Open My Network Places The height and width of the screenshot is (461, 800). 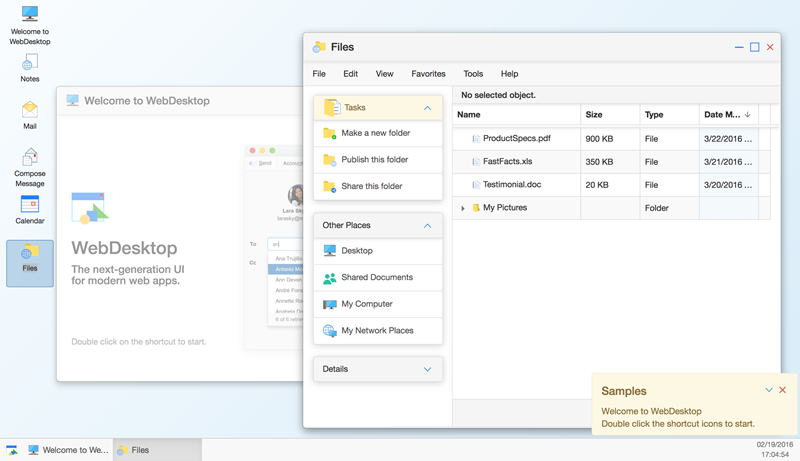(x=377, y=331)
